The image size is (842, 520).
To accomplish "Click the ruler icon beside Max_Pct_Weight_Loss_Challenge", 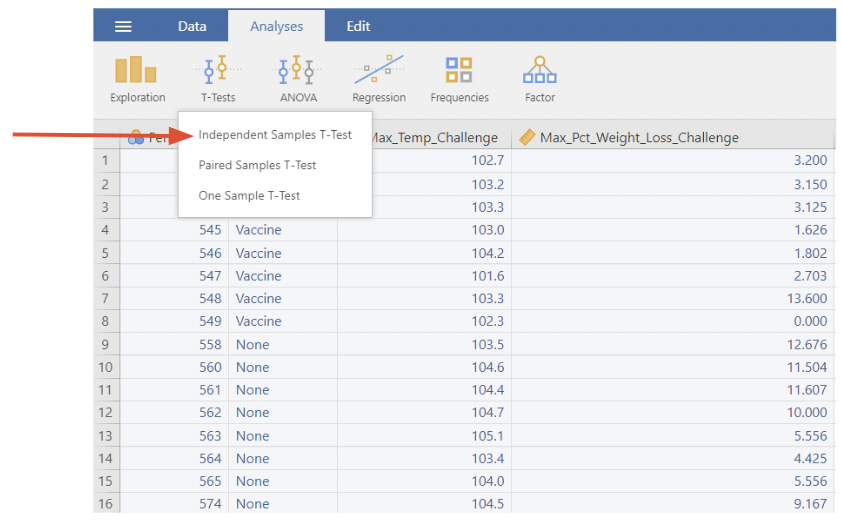I will pos(527,137).
